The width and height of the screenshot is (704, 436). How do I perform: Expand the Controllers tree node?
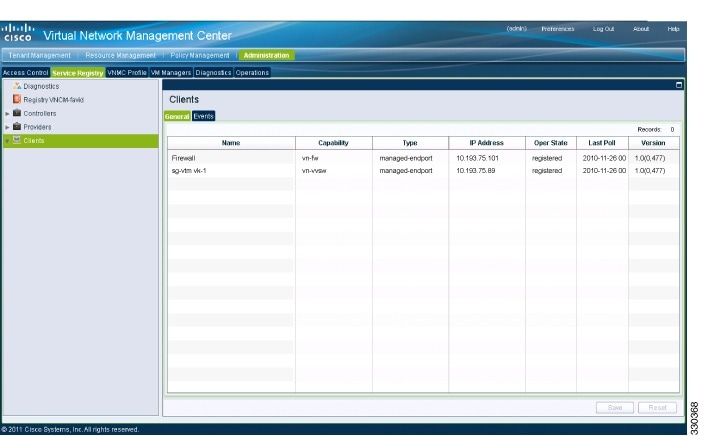[x=7, y=114]
